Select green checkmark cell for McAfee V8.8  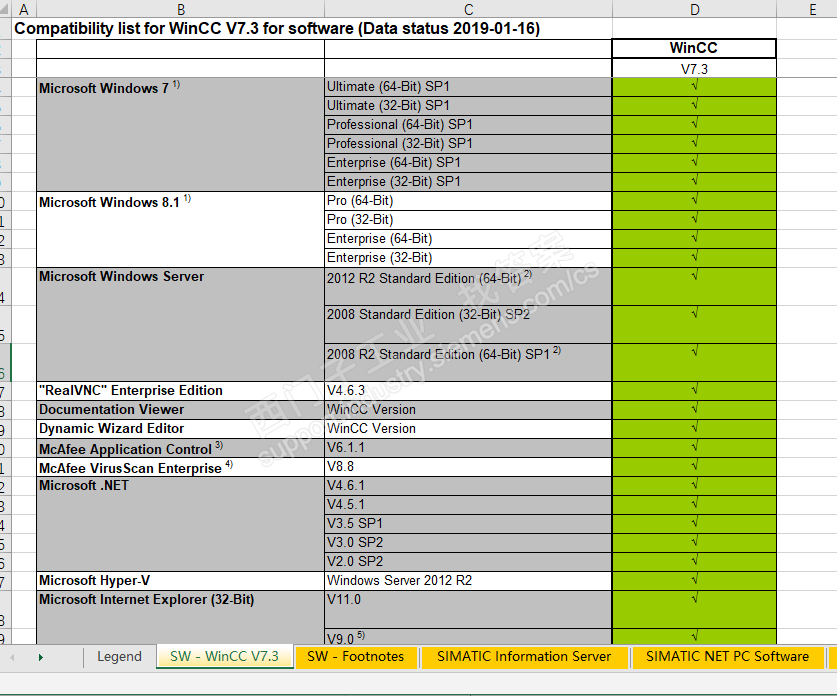tap(694, 467)
